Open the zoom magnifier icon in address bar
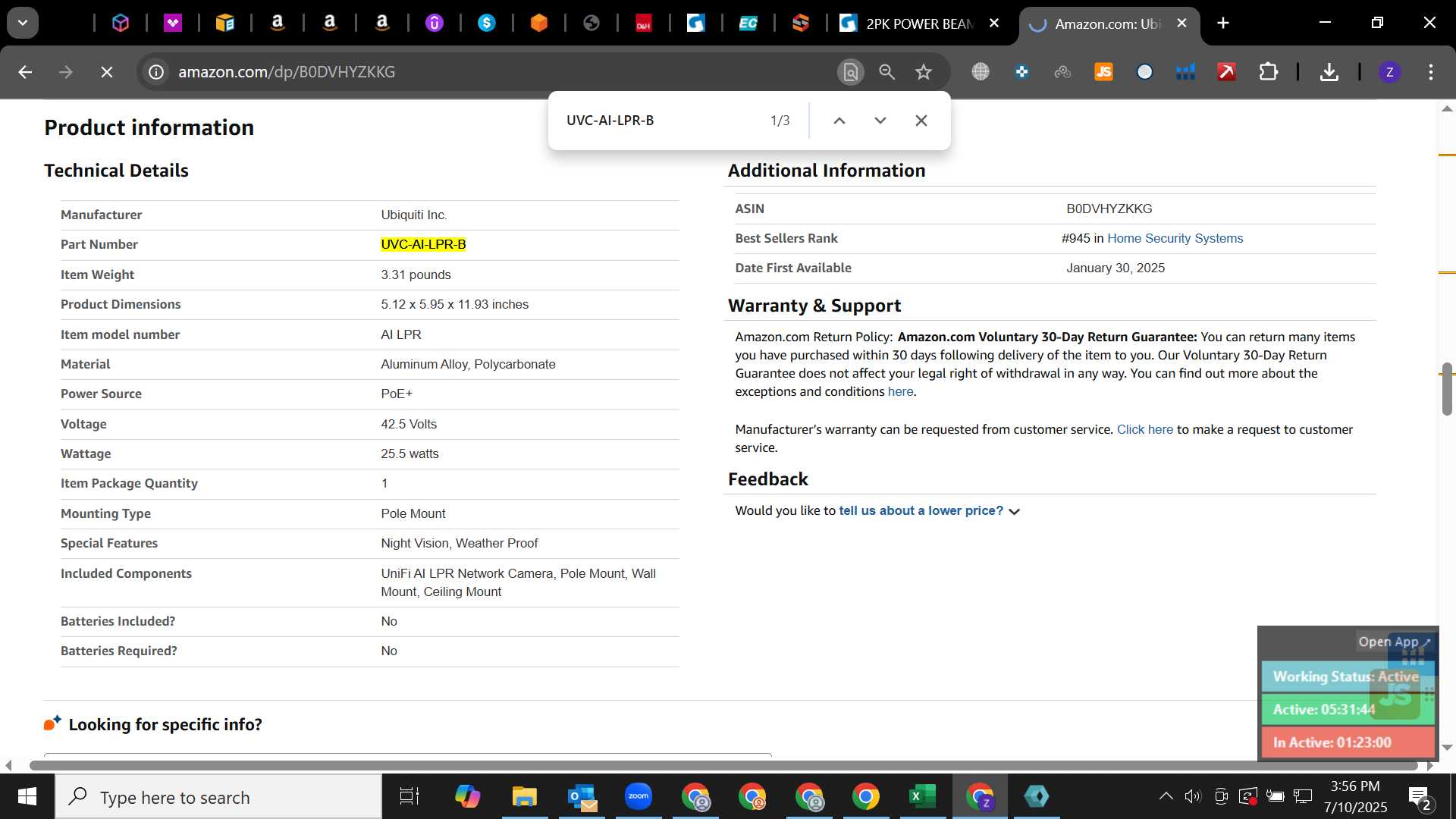Image resolution: width=1456 pixels, height=819 pixels. point(886,72)
